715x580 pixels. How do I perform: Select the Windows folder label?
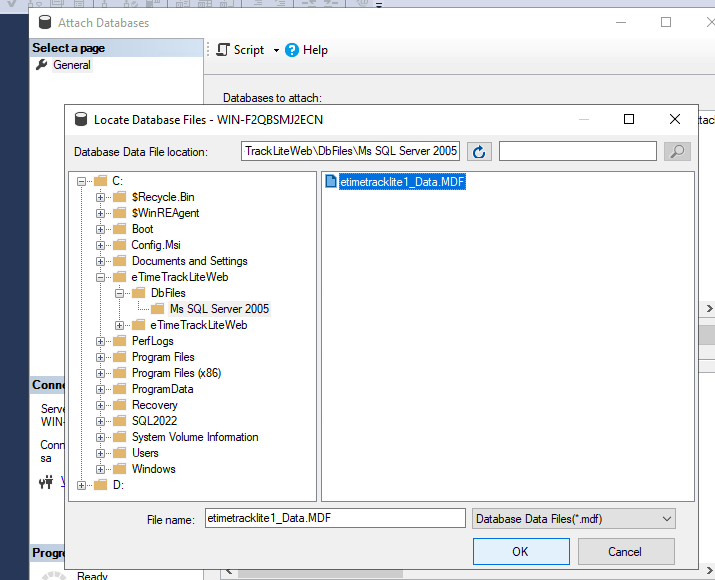click(153, 469)
